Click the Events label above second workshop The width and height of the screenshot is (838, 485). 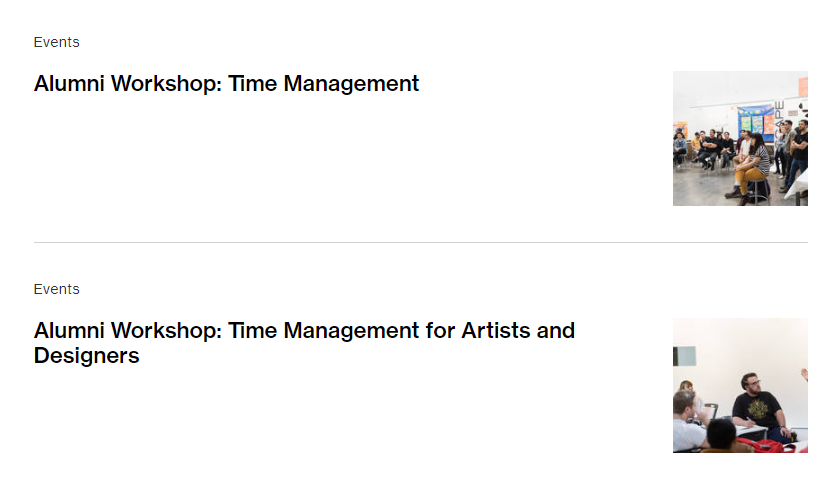(x=56, y=289)
